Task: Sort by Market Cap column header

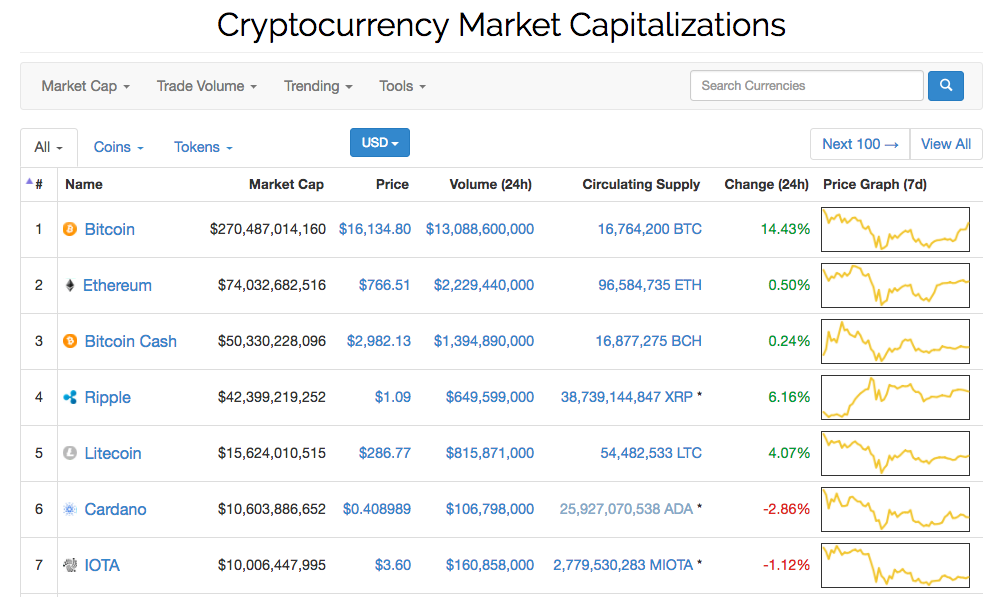Action: pos(286,184)
